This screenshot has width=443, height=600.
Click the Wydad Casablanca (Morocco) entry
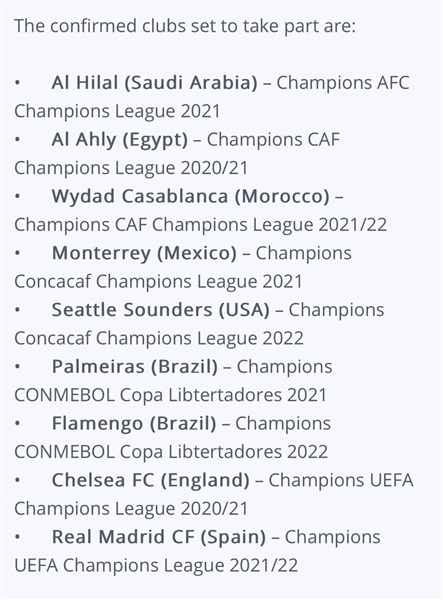click(191, 196)
